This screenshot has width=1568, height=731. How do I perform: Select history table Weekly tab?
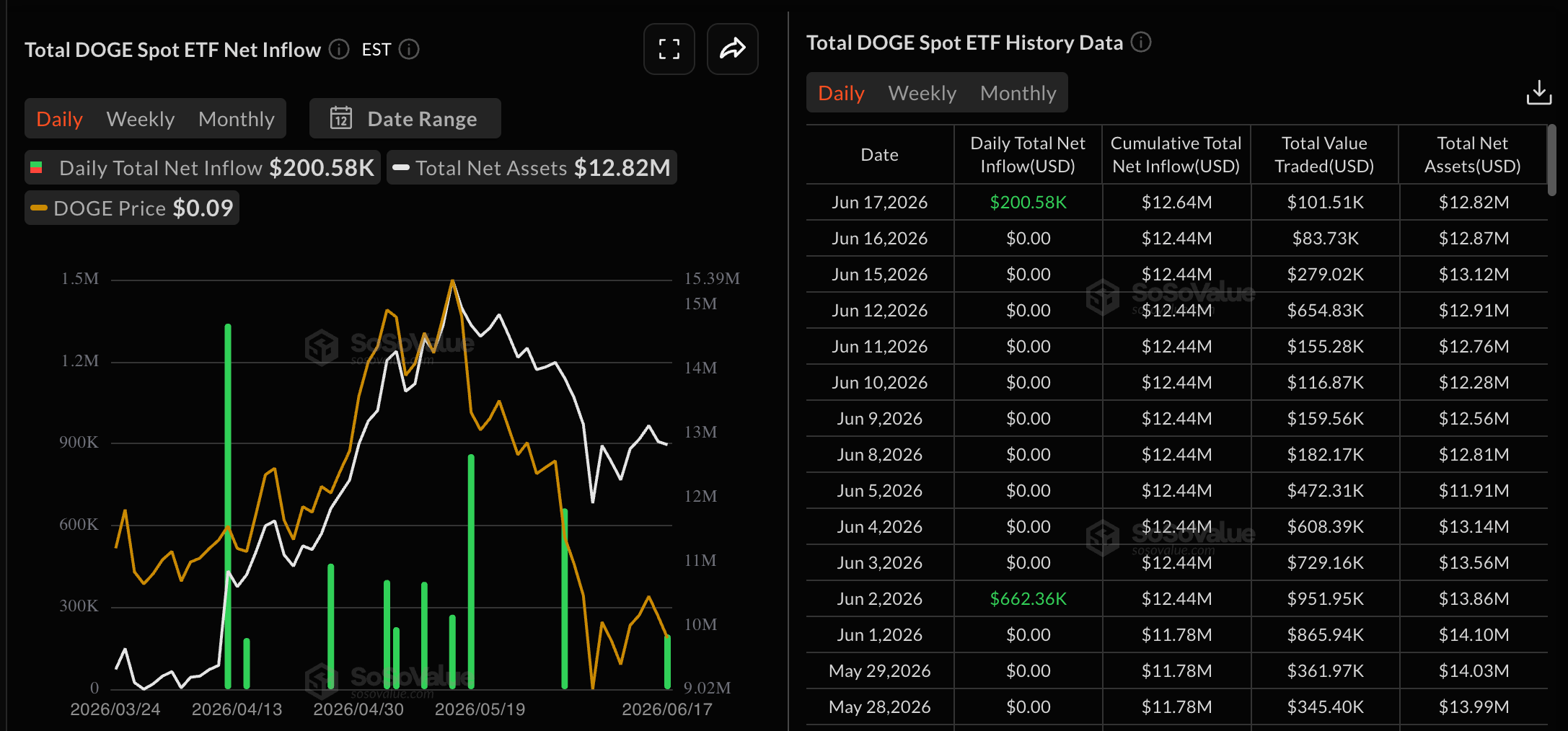pyautogui.click(x=922, y=93)
